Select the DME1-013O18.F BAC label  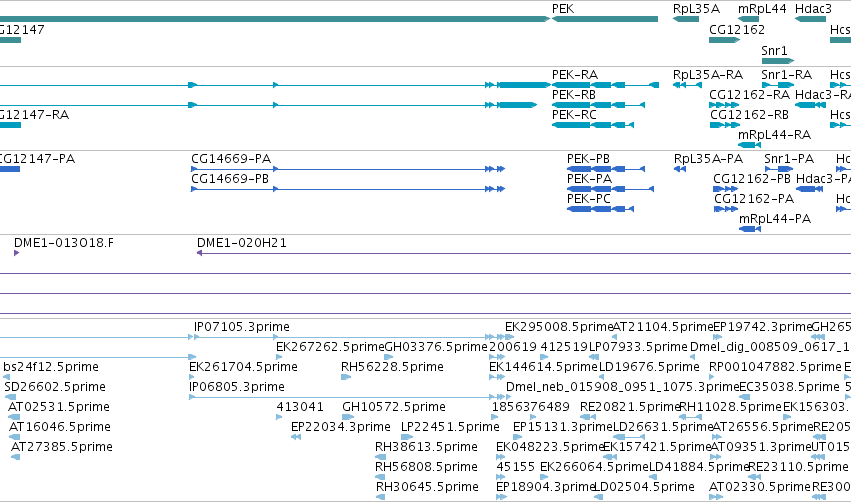point(64,243)
